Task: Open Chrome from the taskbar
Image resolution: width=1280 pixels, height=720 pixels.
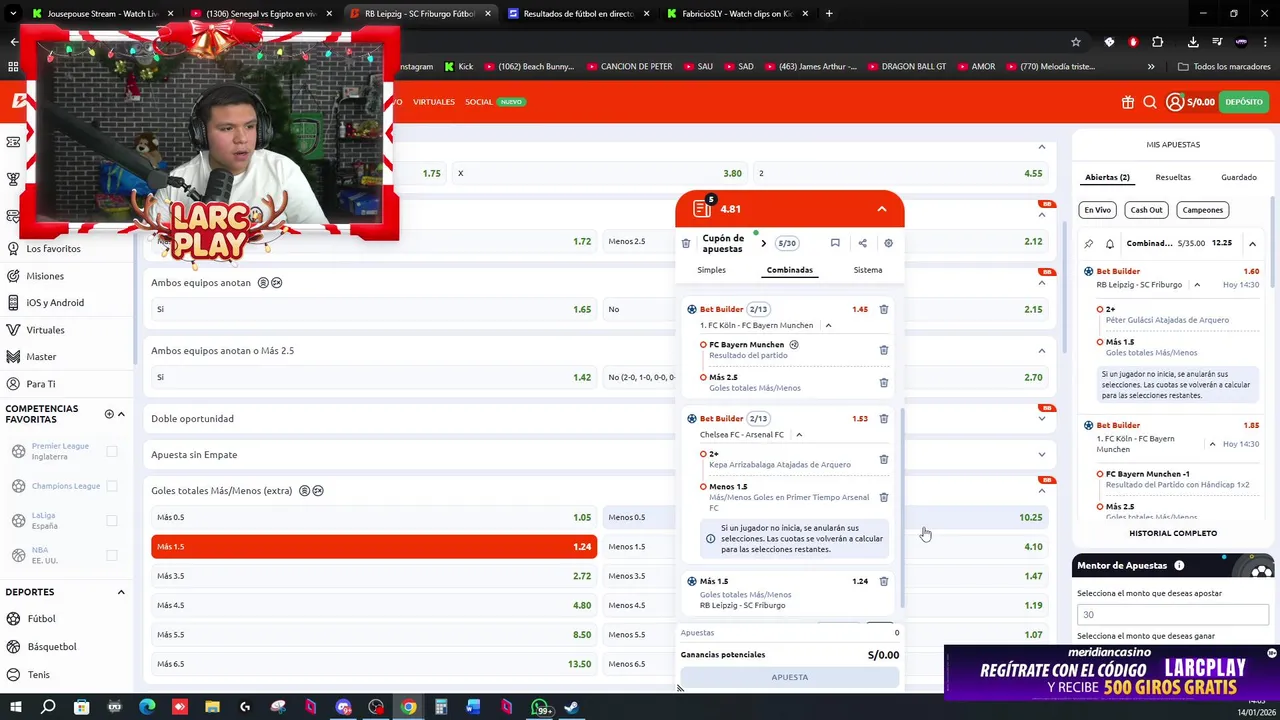Action: (408, 707)
